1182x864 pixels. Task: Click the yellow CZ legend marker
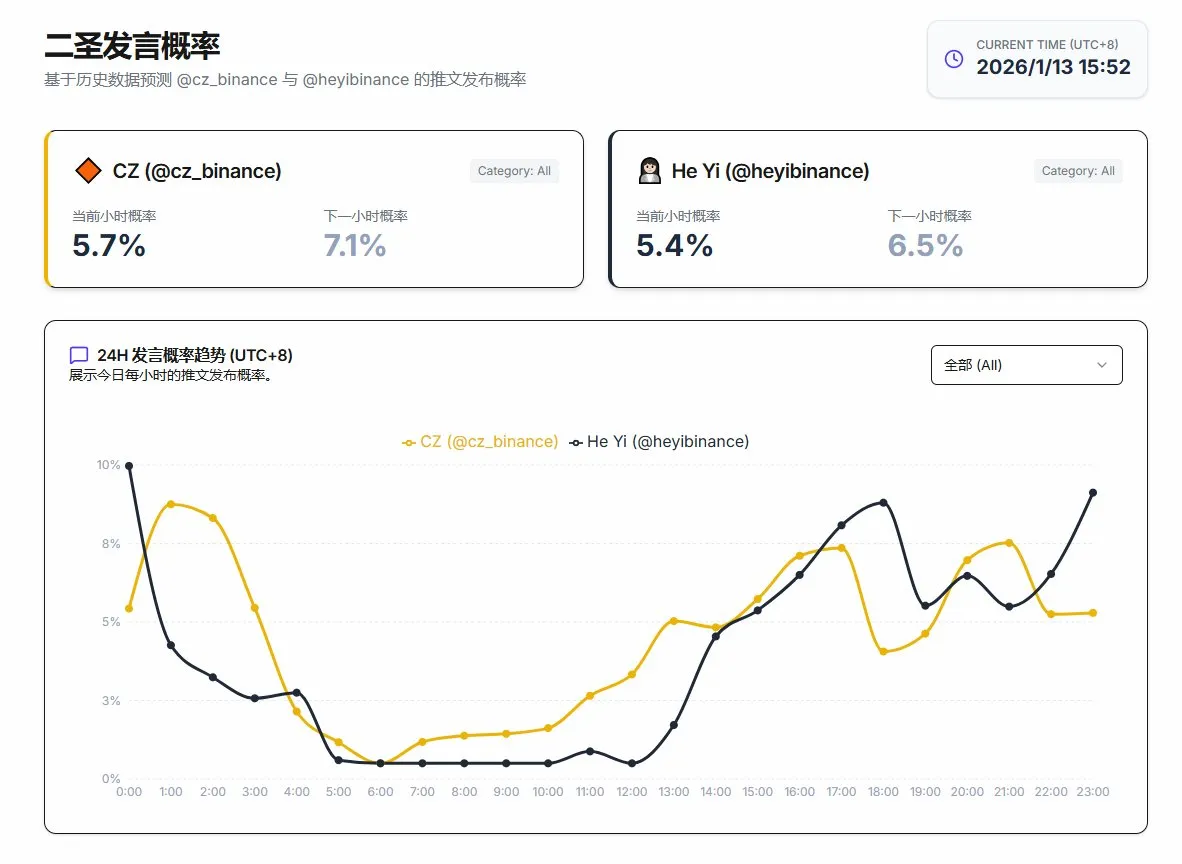[x=409, y=442]
